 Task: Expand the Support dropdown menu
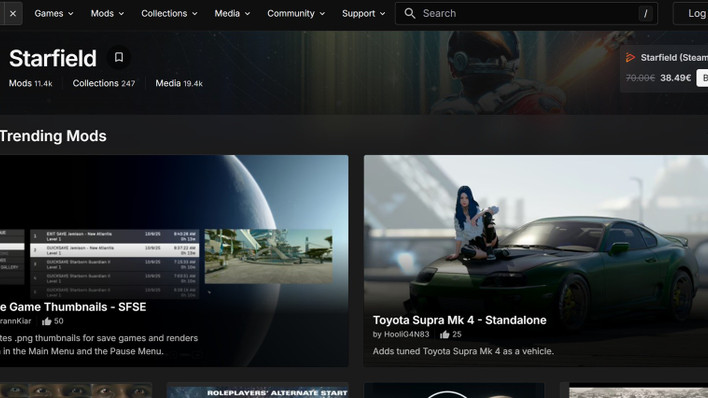363,14
